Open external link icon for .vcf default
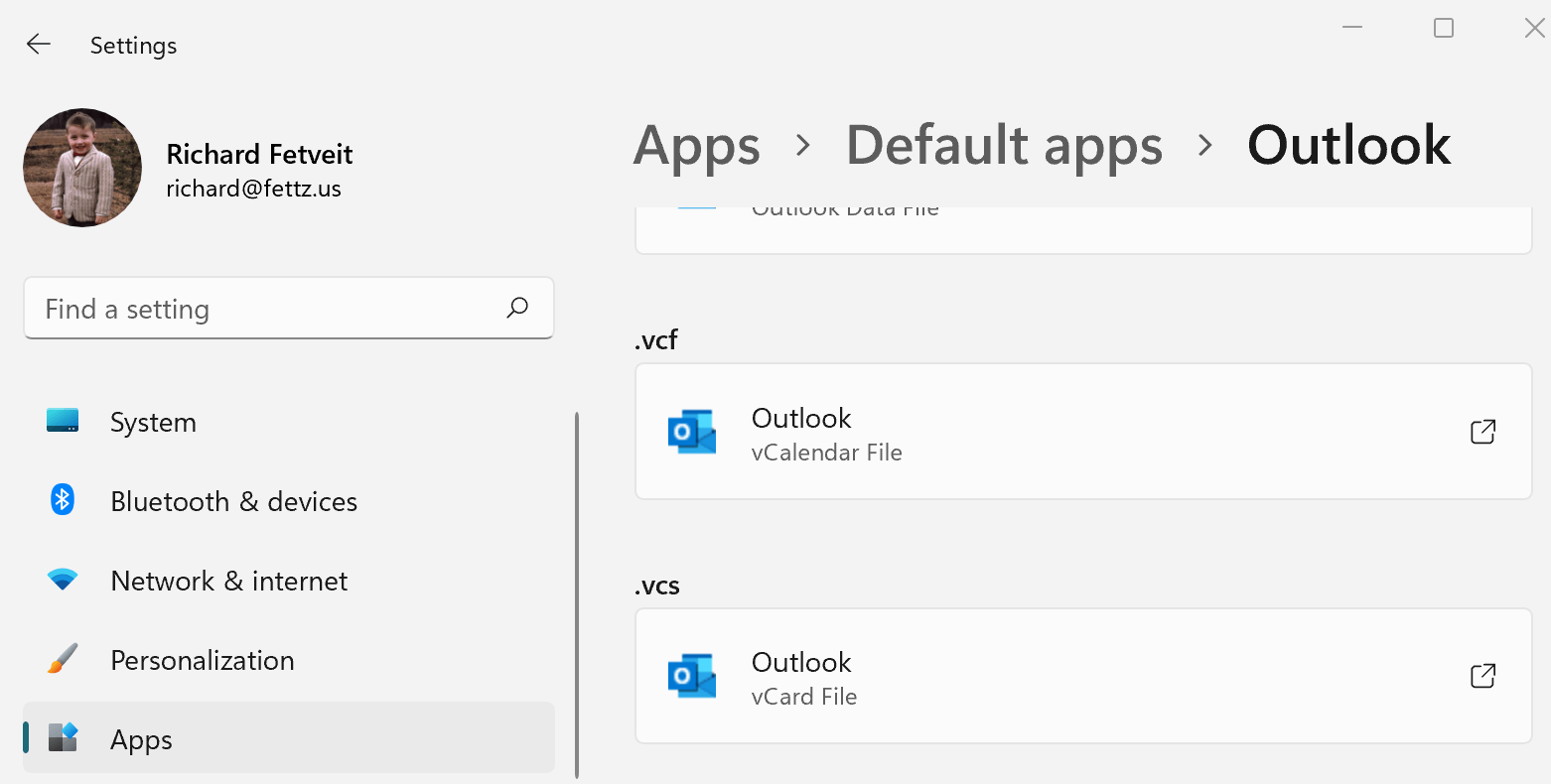The image size is (1551, 784). (1482, 432)
